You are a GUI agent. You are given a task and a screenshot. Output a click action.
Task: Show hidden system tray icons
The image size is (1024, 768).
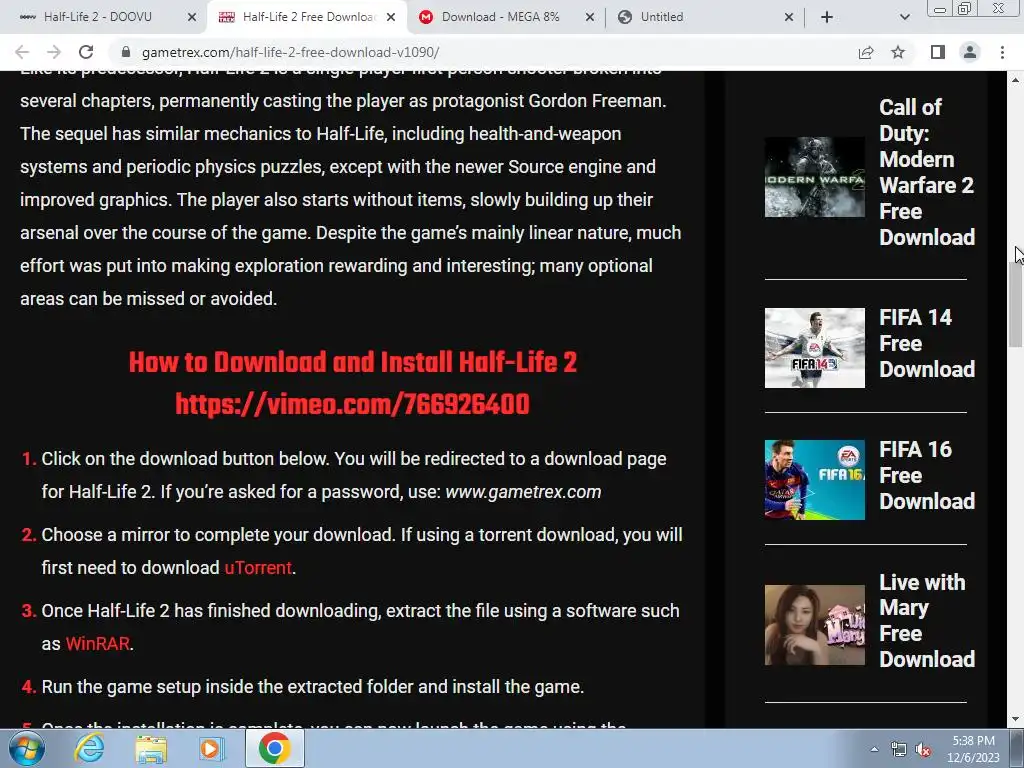point(874,749)
